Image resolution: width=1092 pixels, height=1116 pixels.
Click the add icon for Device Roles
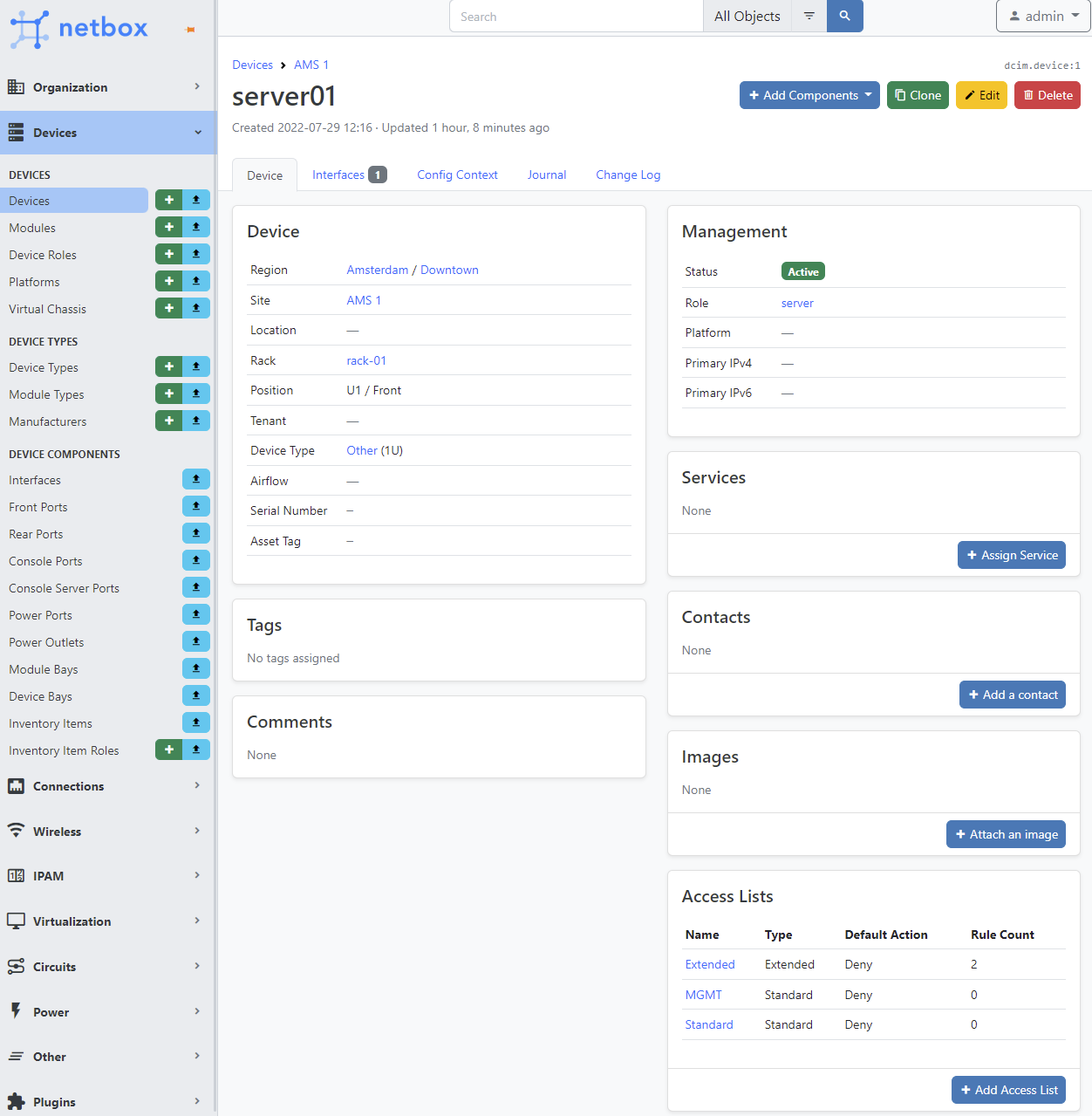click(x=169, y=255)
